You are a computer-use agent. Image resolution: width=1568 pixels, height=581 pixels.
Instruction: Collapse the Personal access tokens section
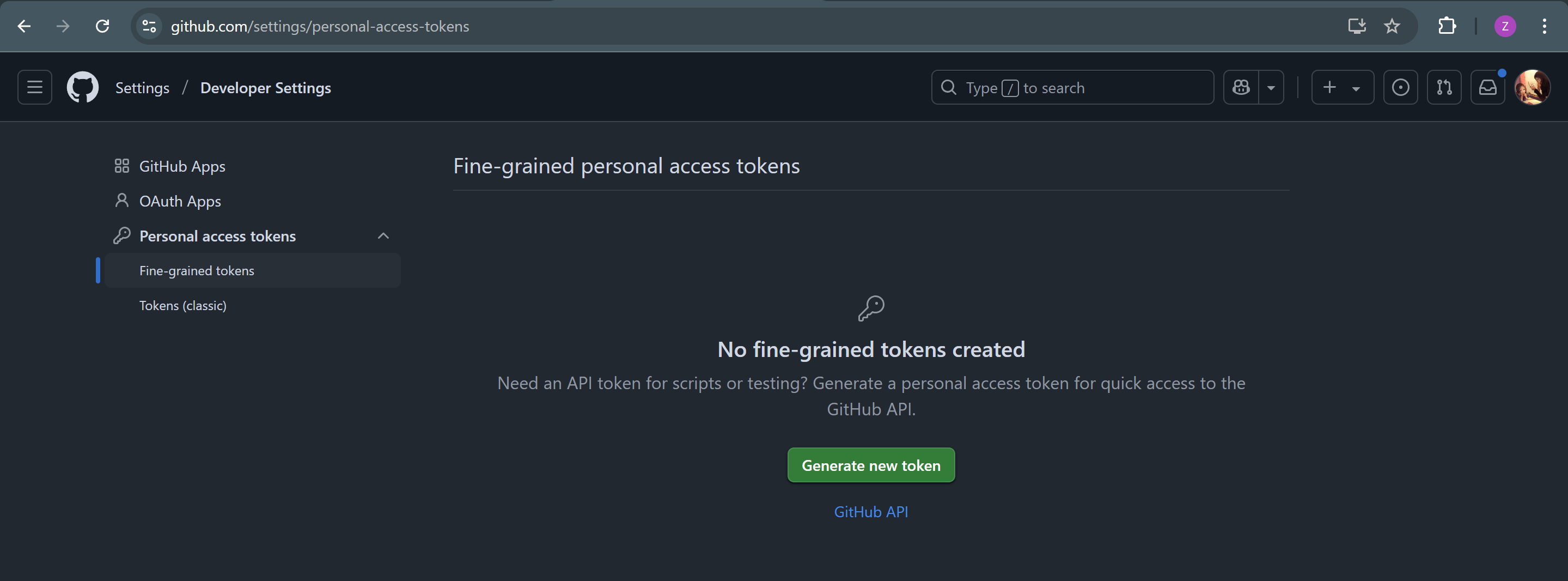[383, 237]
